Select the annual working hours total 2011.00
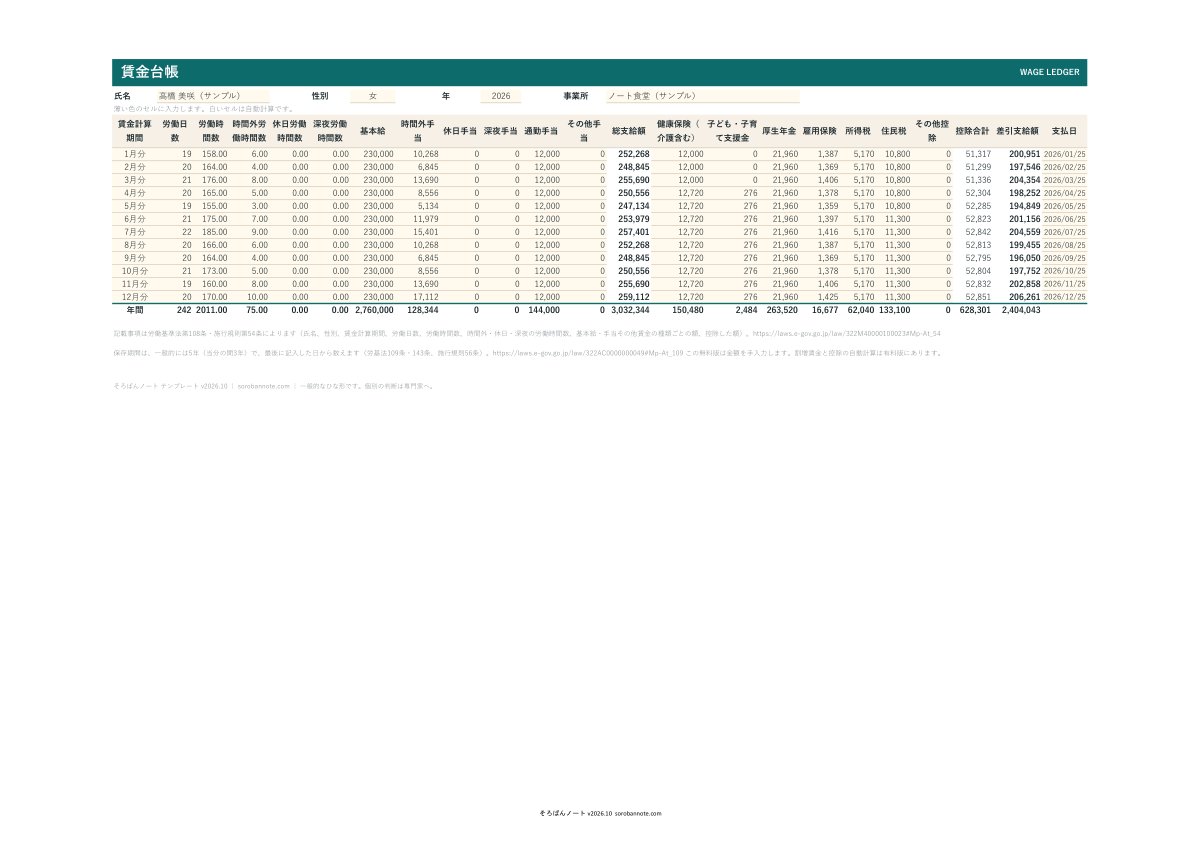This screenshot has width=1200, height=849. (211, 310)
